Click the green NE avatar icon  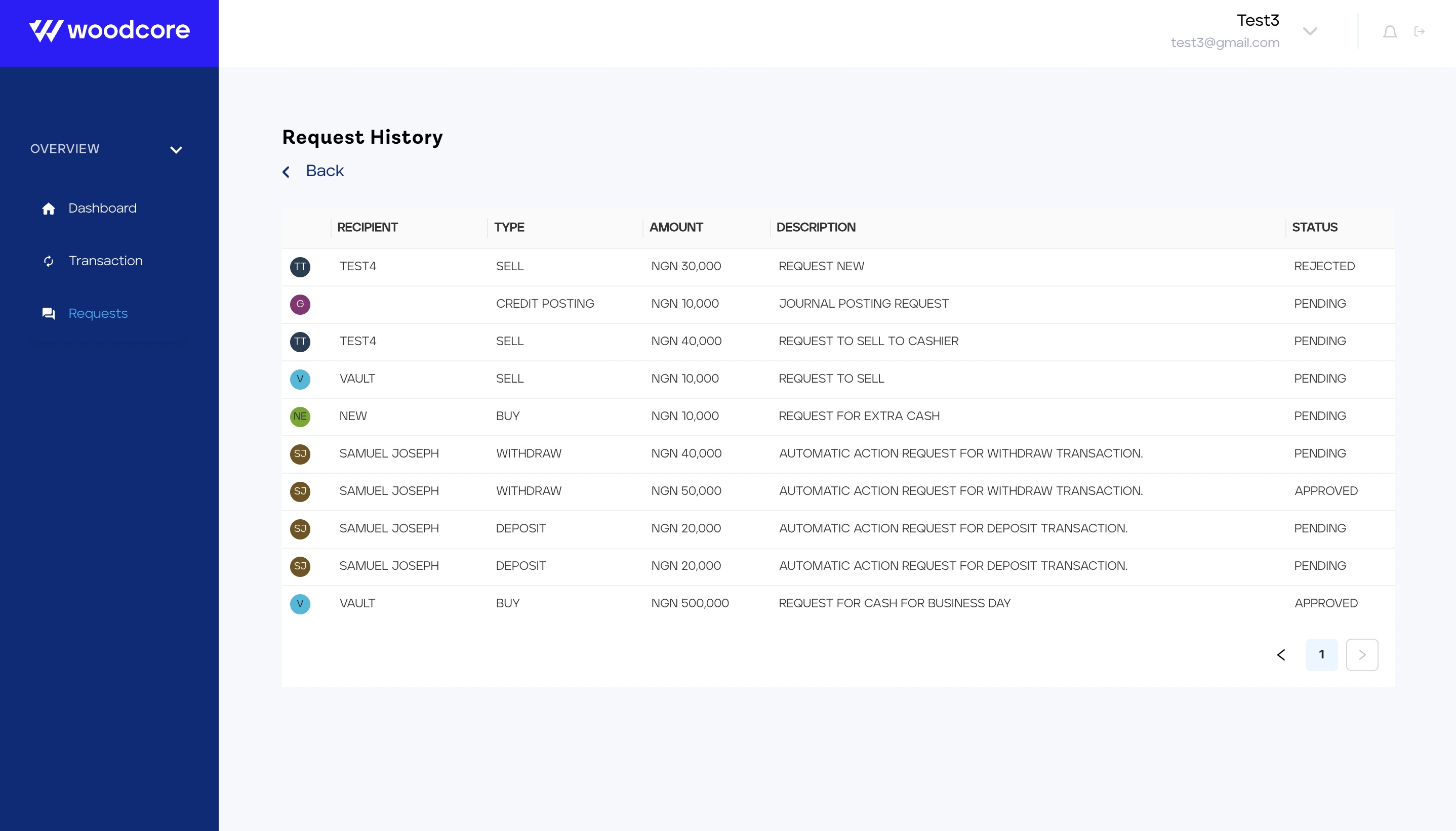click(x=300, y=417)
